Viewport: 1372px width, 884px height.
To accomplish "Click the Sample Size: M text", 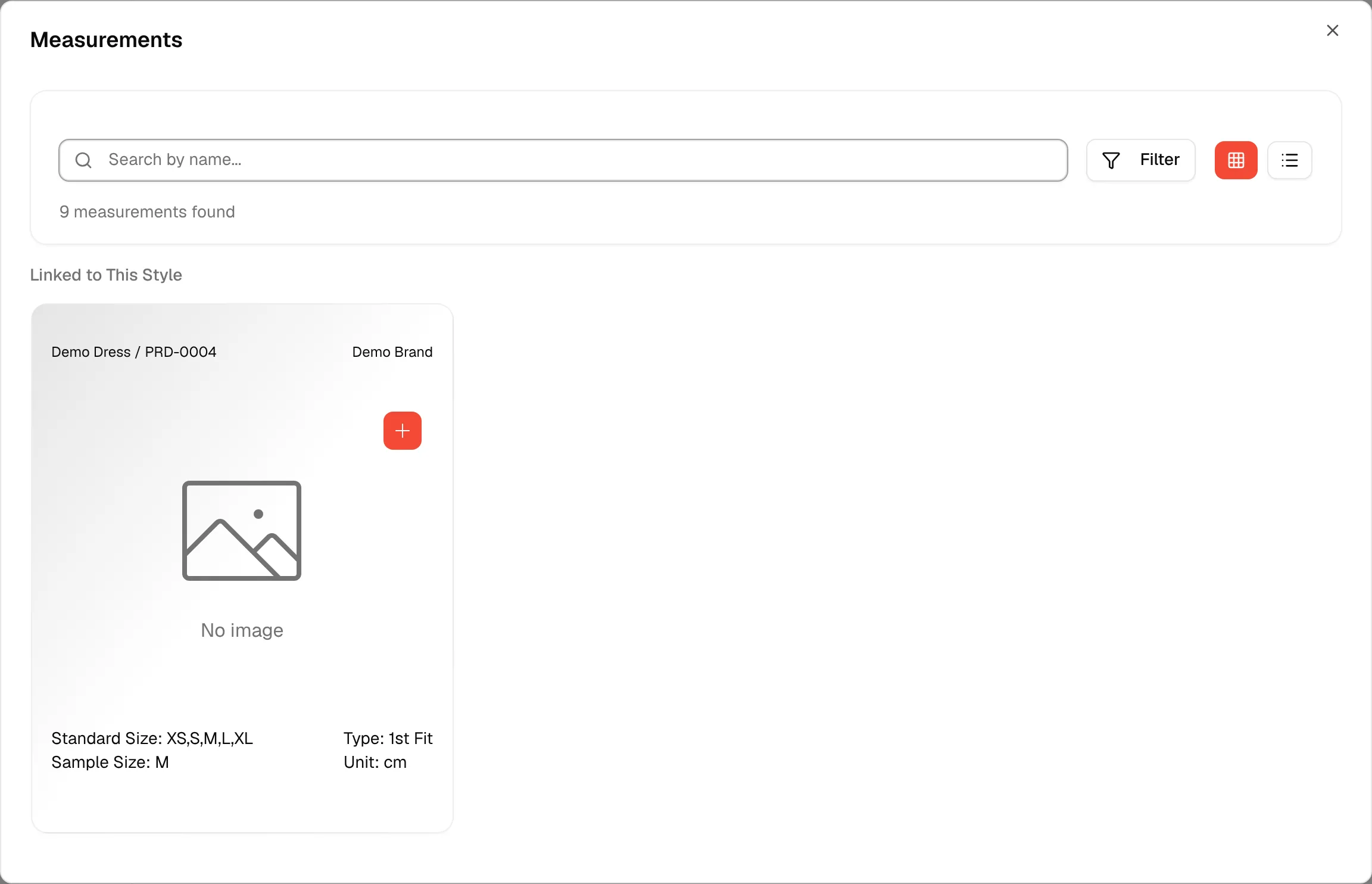I will [110, 762].
